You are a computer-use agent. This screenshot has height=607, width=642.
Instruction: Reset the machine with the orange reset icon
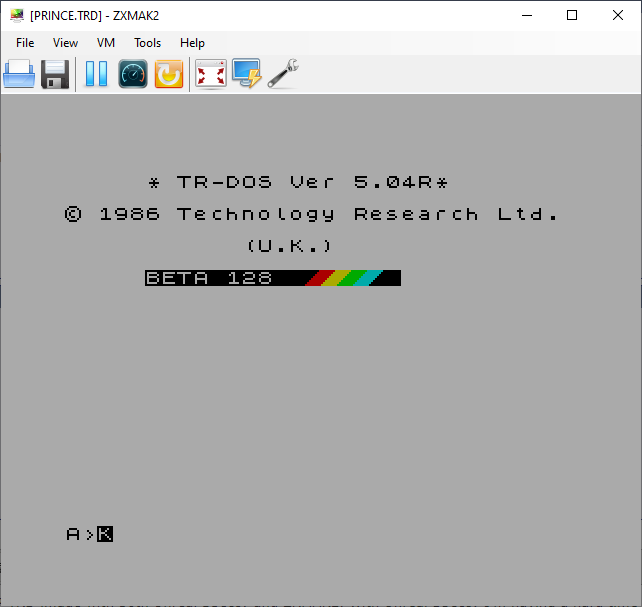click(x=169, y=74)
